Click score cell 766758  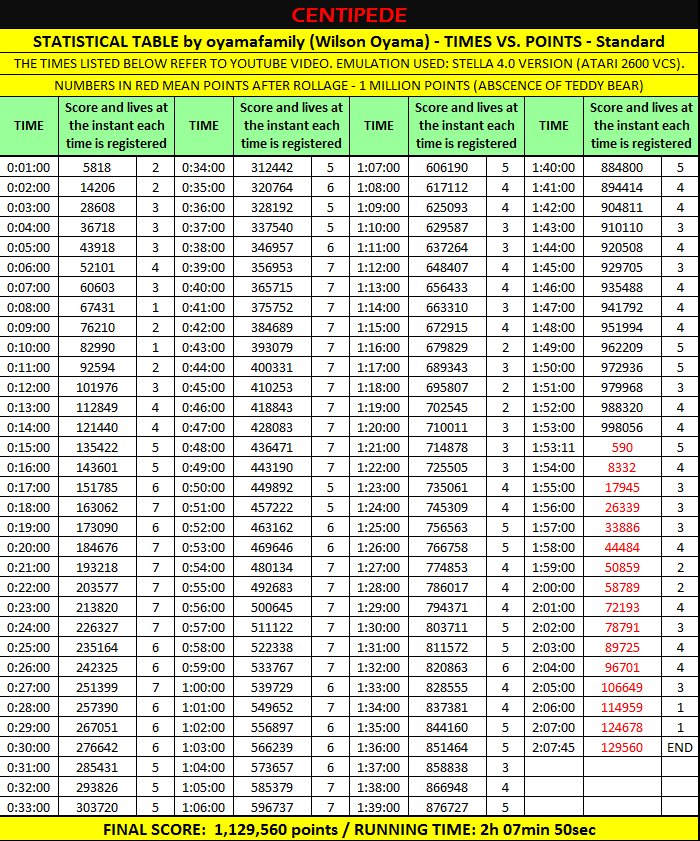447,547
